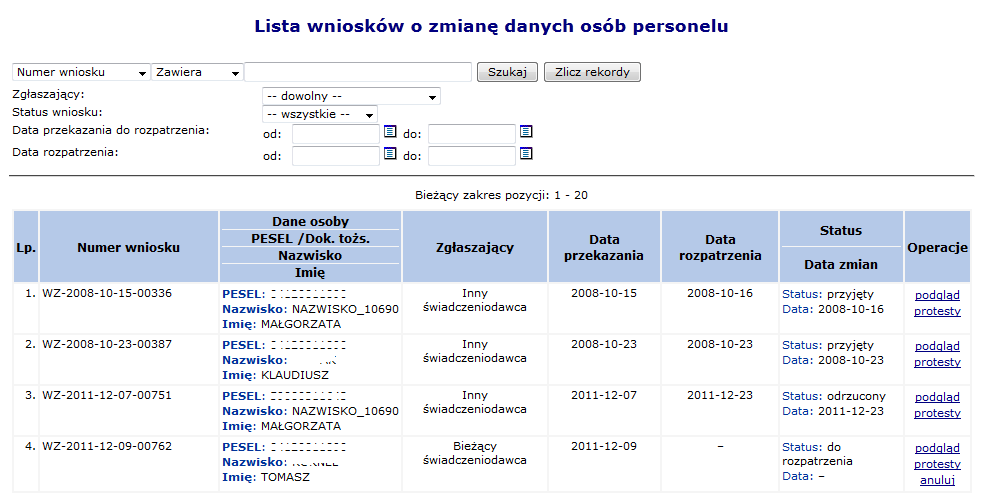983x502 pixels.
Task: Select request number WZ-2011-12-07-00751
Action: pos(107,395)
